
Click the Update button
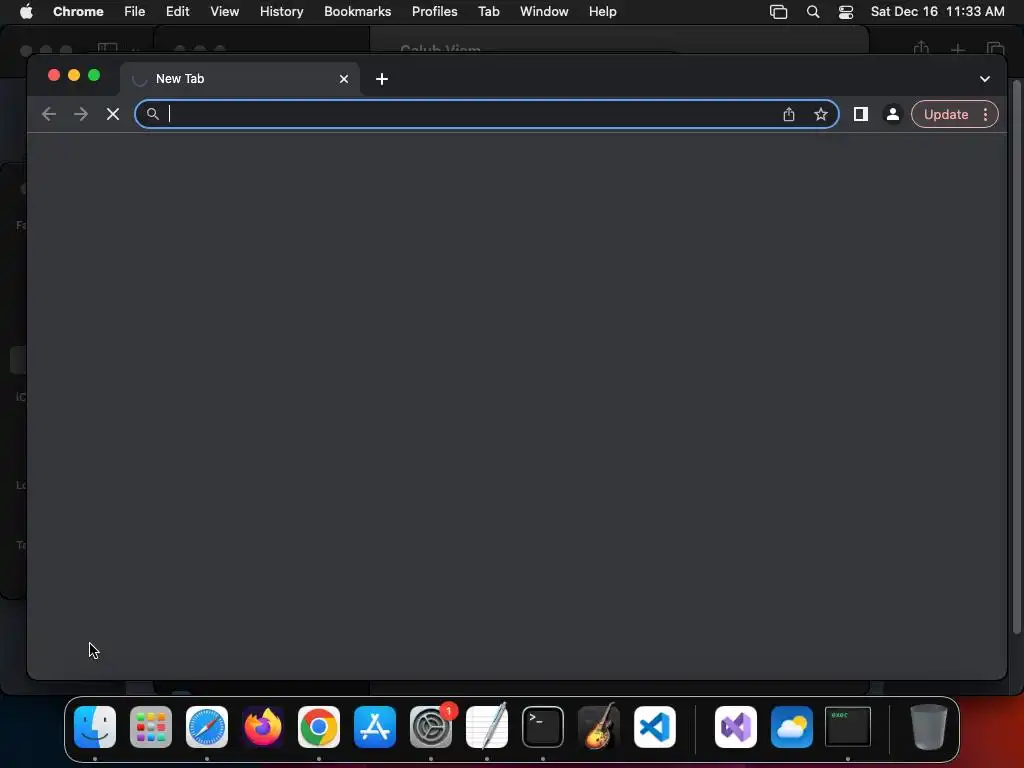(x=945, y=114)
